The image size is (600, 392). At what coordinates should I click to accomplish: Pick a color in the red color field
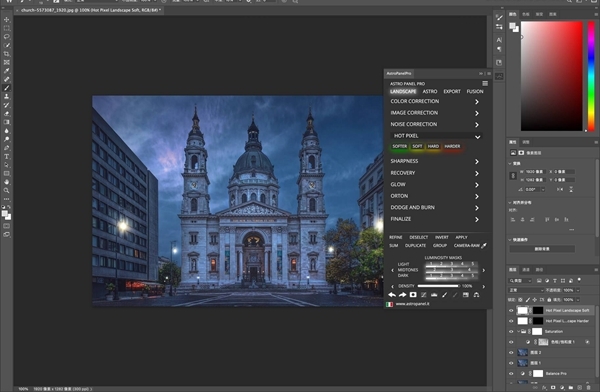551,76
